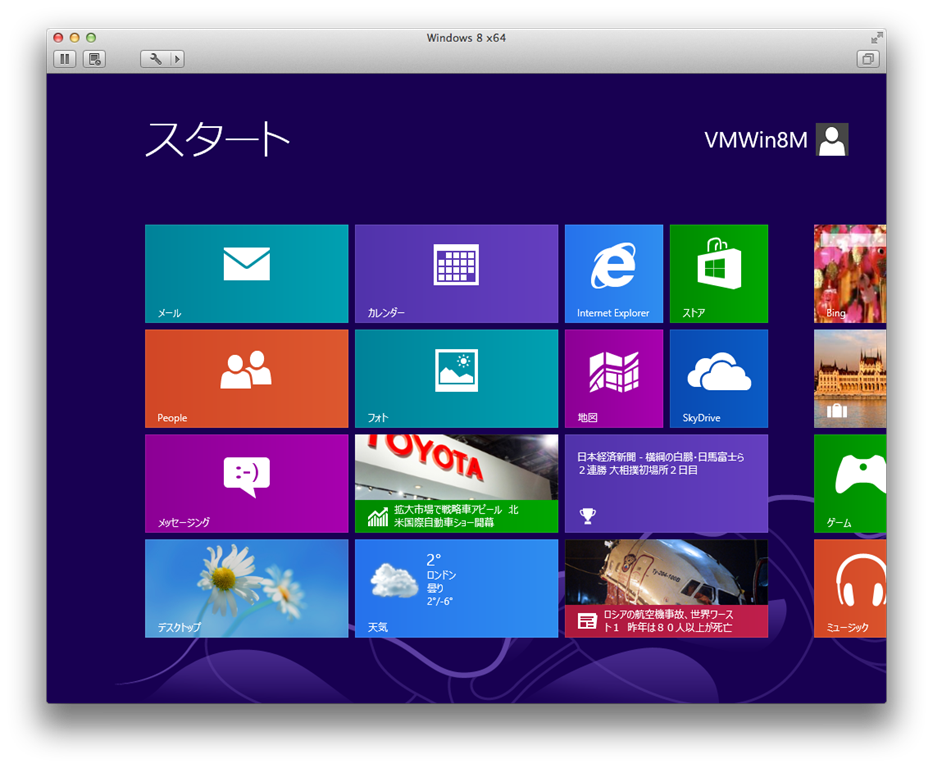933x768 pixels.
Task: Open the ストア (Store) tile
Action: [x=719, y=274]
